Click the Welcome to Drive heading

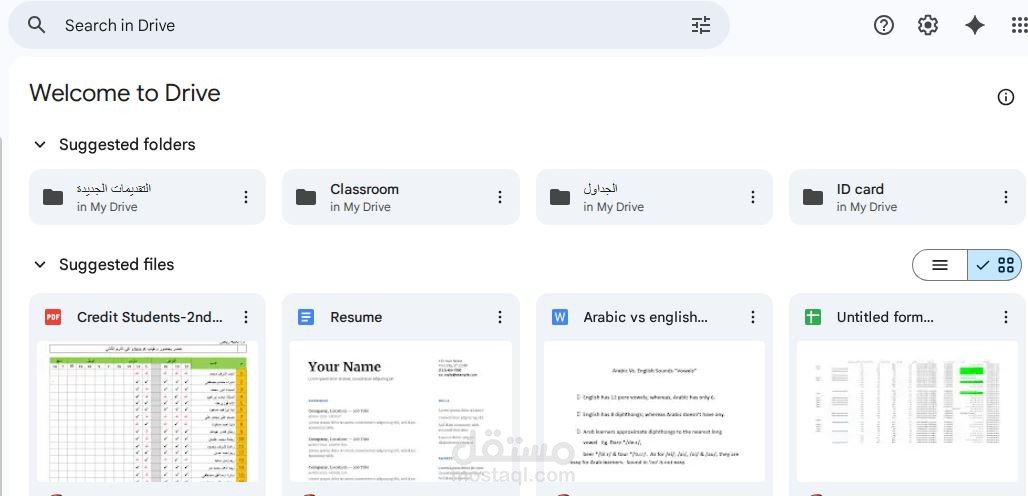click(125, 93)
